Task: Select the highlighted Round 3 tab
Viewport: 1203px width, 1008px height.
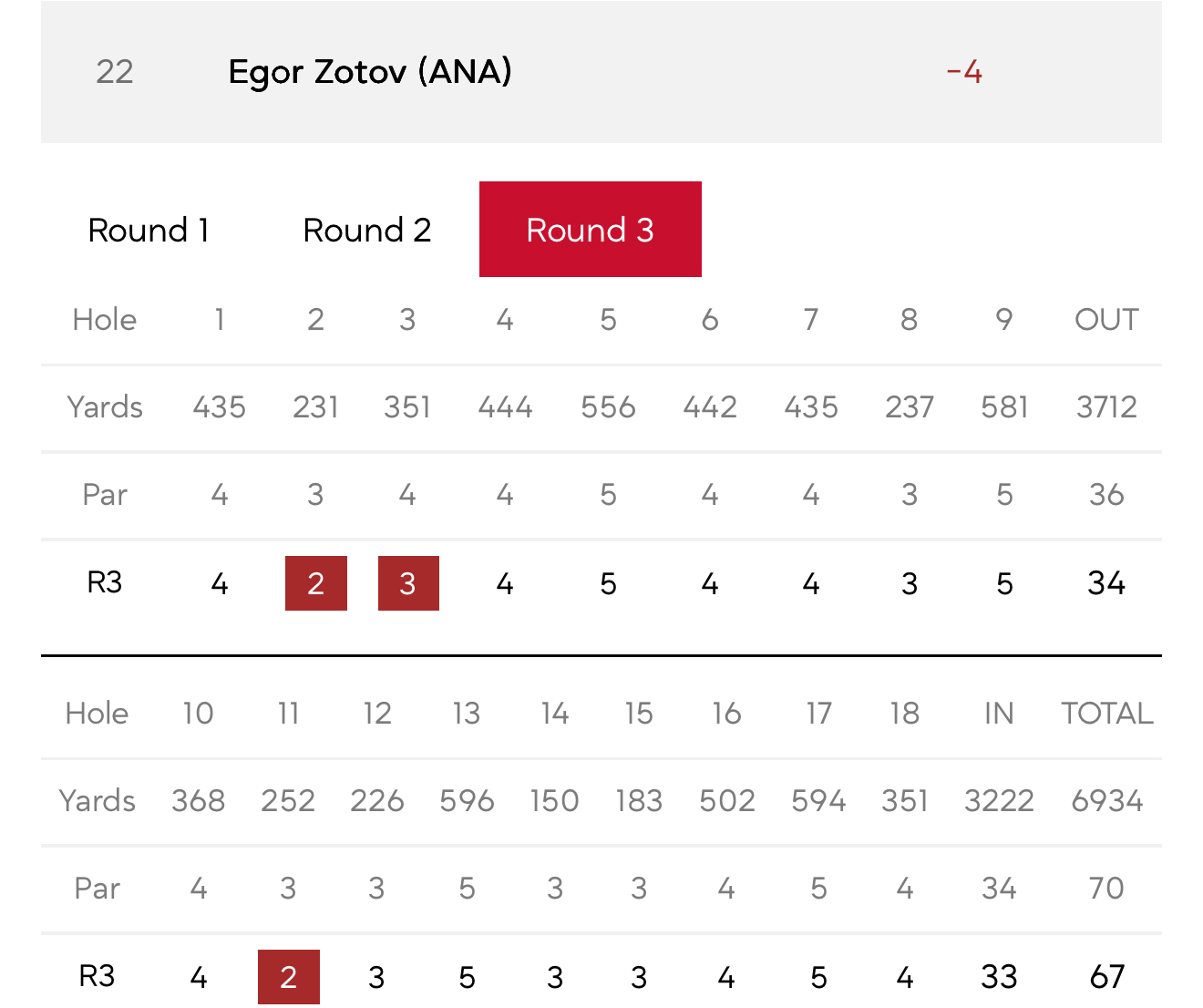Action: [x=590, y=230]
